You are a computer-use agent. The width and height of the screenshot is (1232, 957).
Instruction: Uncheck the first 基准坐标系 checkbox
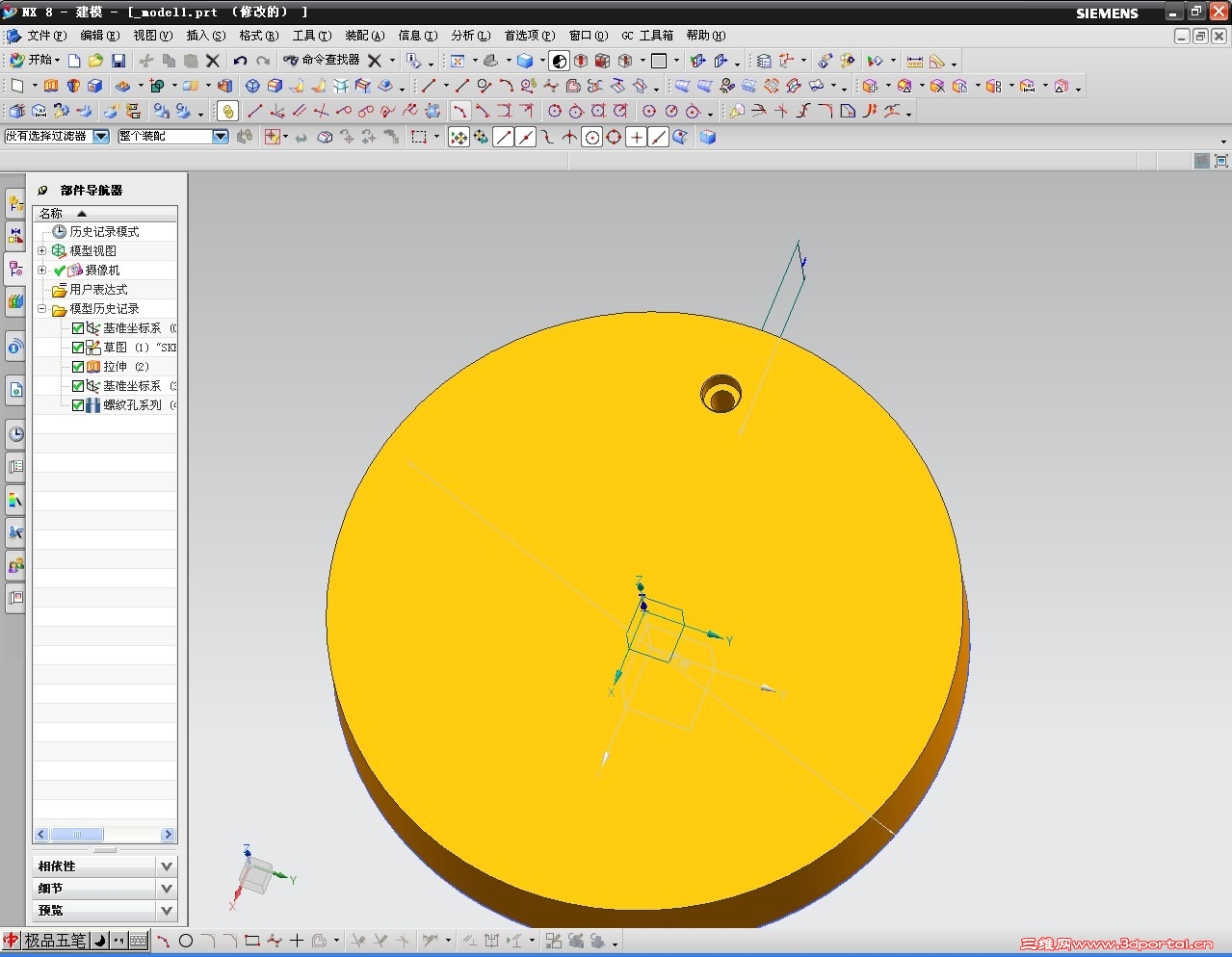pyautogui.click(x=78, y=328)
